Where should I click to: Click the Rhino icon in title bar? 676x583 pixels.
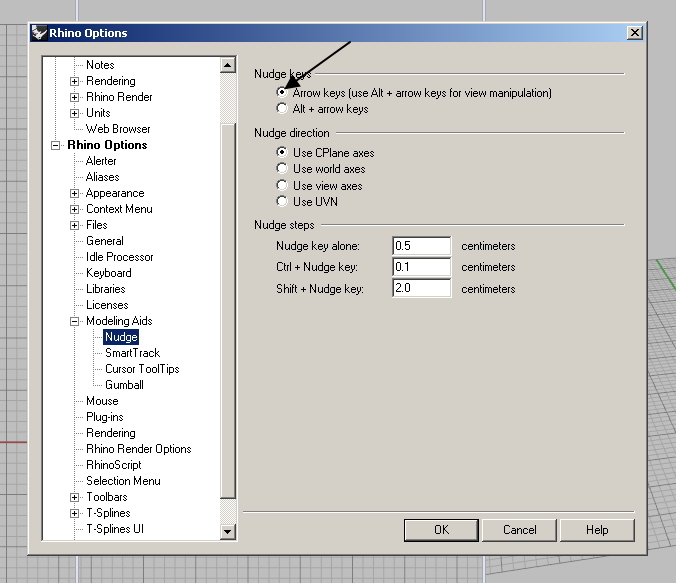[39, 33]
